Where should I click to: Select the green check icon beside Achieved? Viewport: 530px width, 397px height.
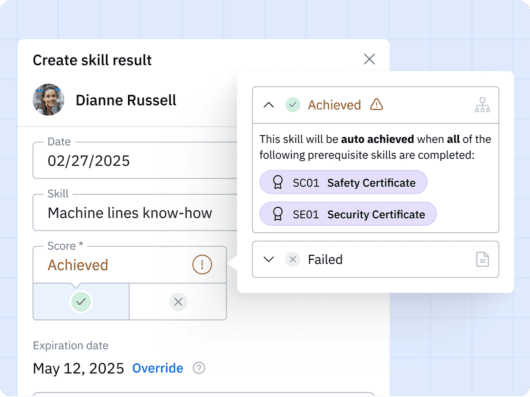click(293, 105)
